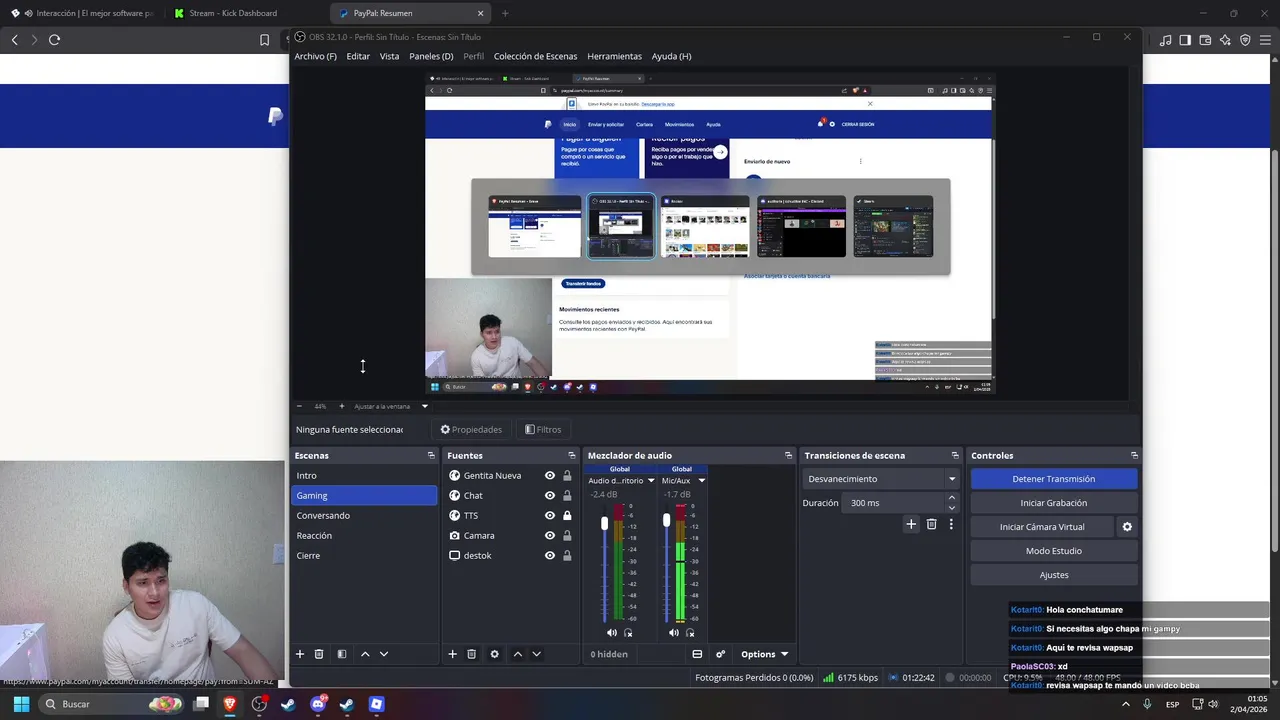The image size is (1280, 720).
Task: Open Colección de Escenas menu
Action: [x=535, y=56]
